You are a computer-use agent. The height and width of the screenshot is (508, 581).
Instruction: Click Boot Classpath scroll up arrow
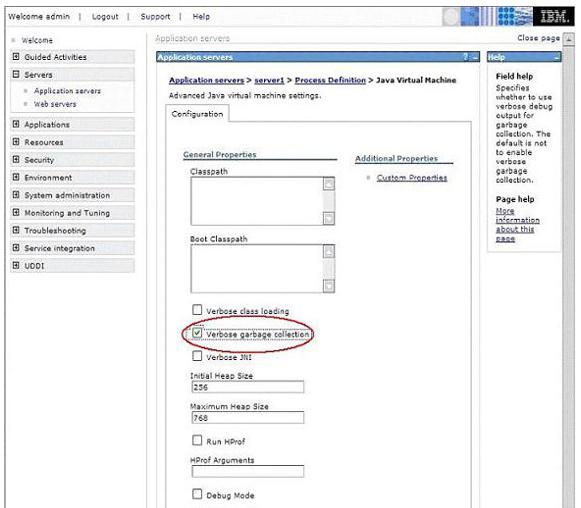coord(329,251)
